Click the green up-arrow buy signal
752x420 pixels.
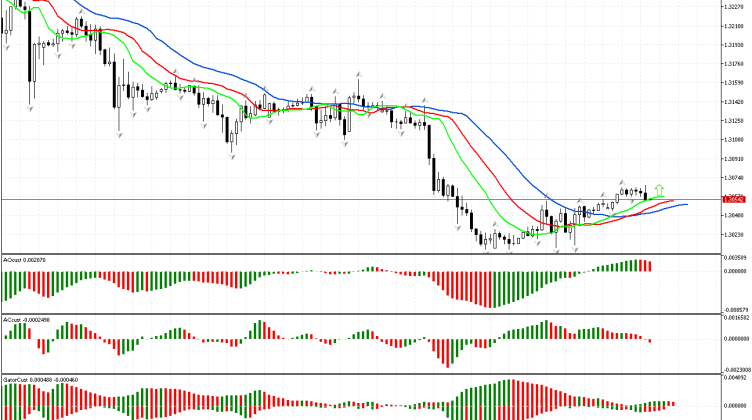(x=660, y=187)
